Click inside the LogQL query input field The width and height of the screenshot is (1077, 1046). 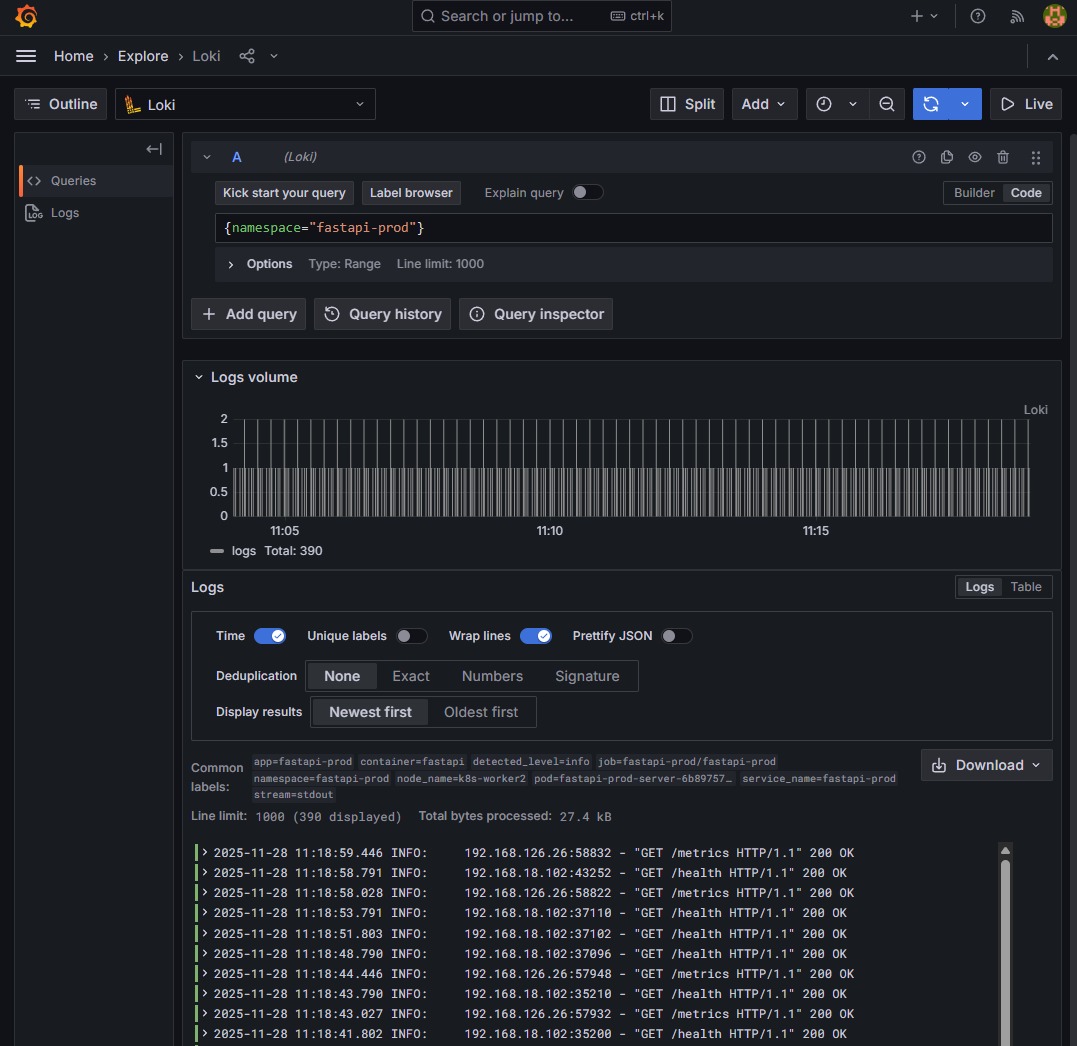click(x=630, y=227)
